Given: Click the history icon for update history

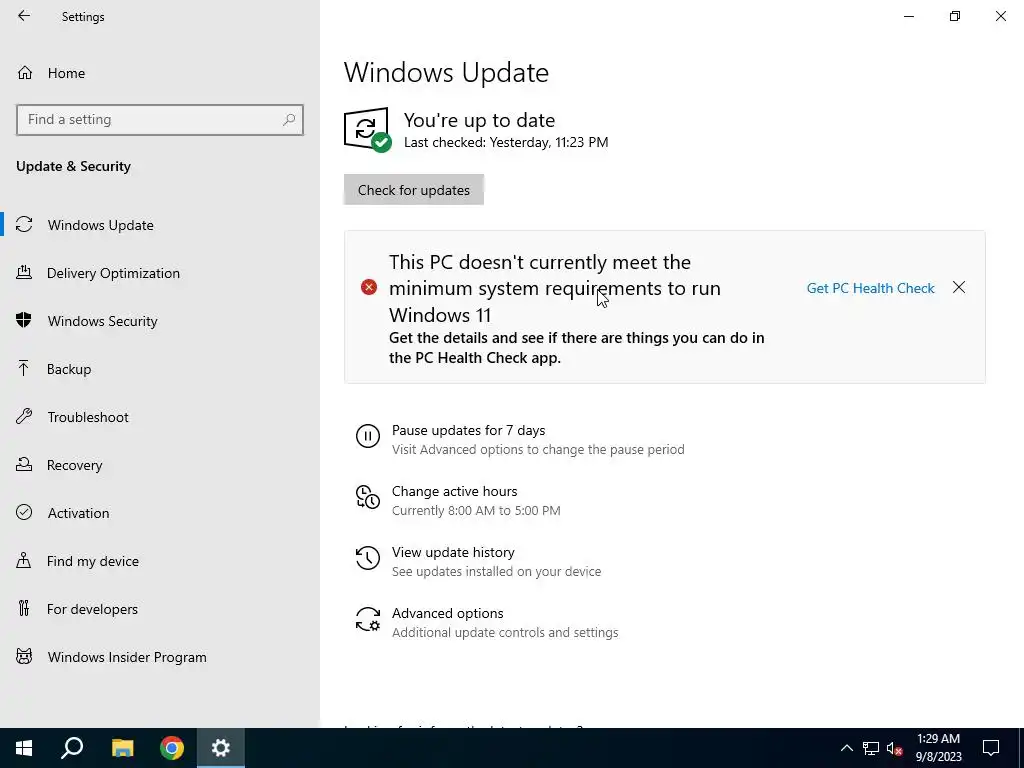Looking at the screenshot, I should coord(368,558).
